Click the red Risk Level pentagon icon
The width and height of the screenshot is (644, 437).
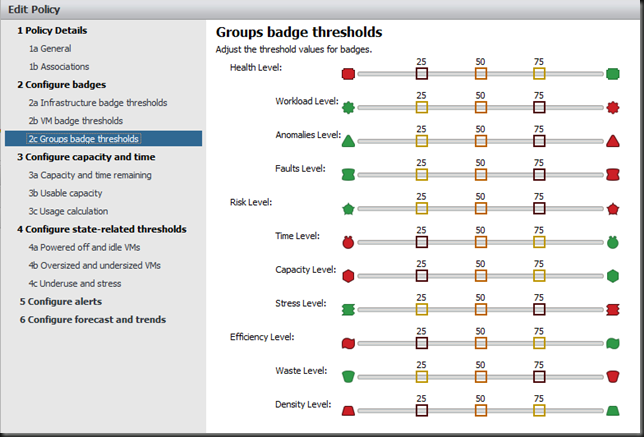(x=613, y=209)
